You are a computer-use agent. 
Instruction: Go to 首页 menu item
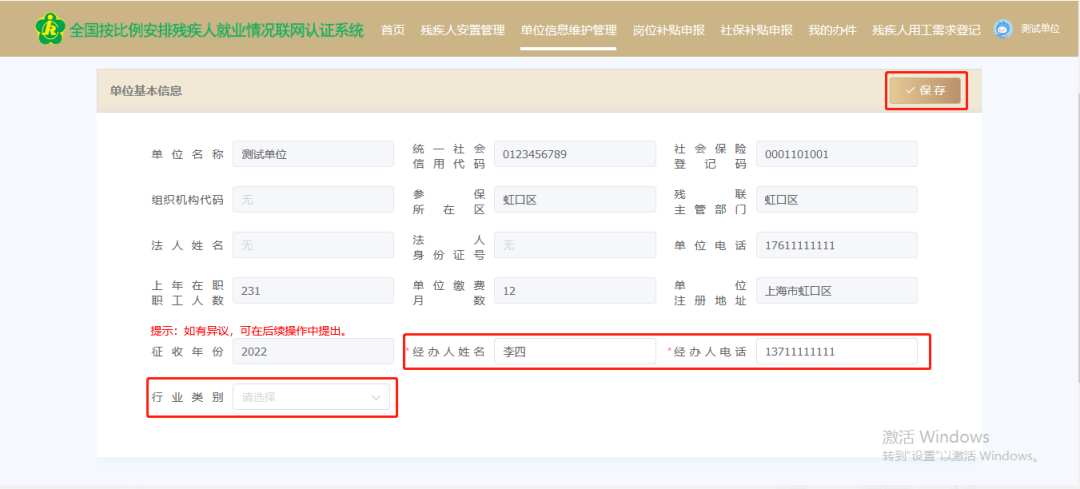pyautogui.click(x=393, y=30)
